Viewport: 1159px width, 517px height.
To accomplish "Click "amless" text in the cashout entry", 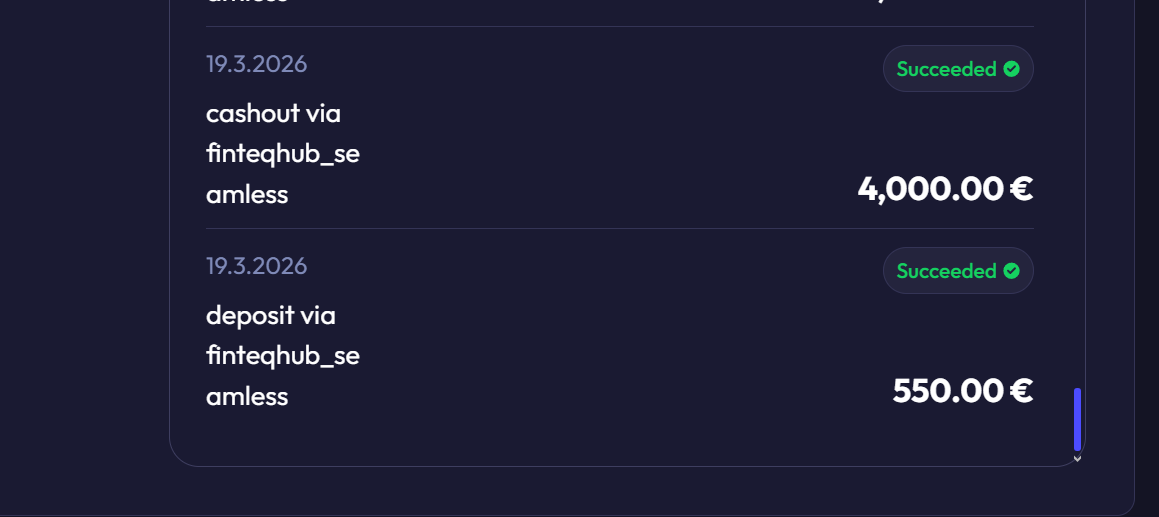I will point(247,195).
